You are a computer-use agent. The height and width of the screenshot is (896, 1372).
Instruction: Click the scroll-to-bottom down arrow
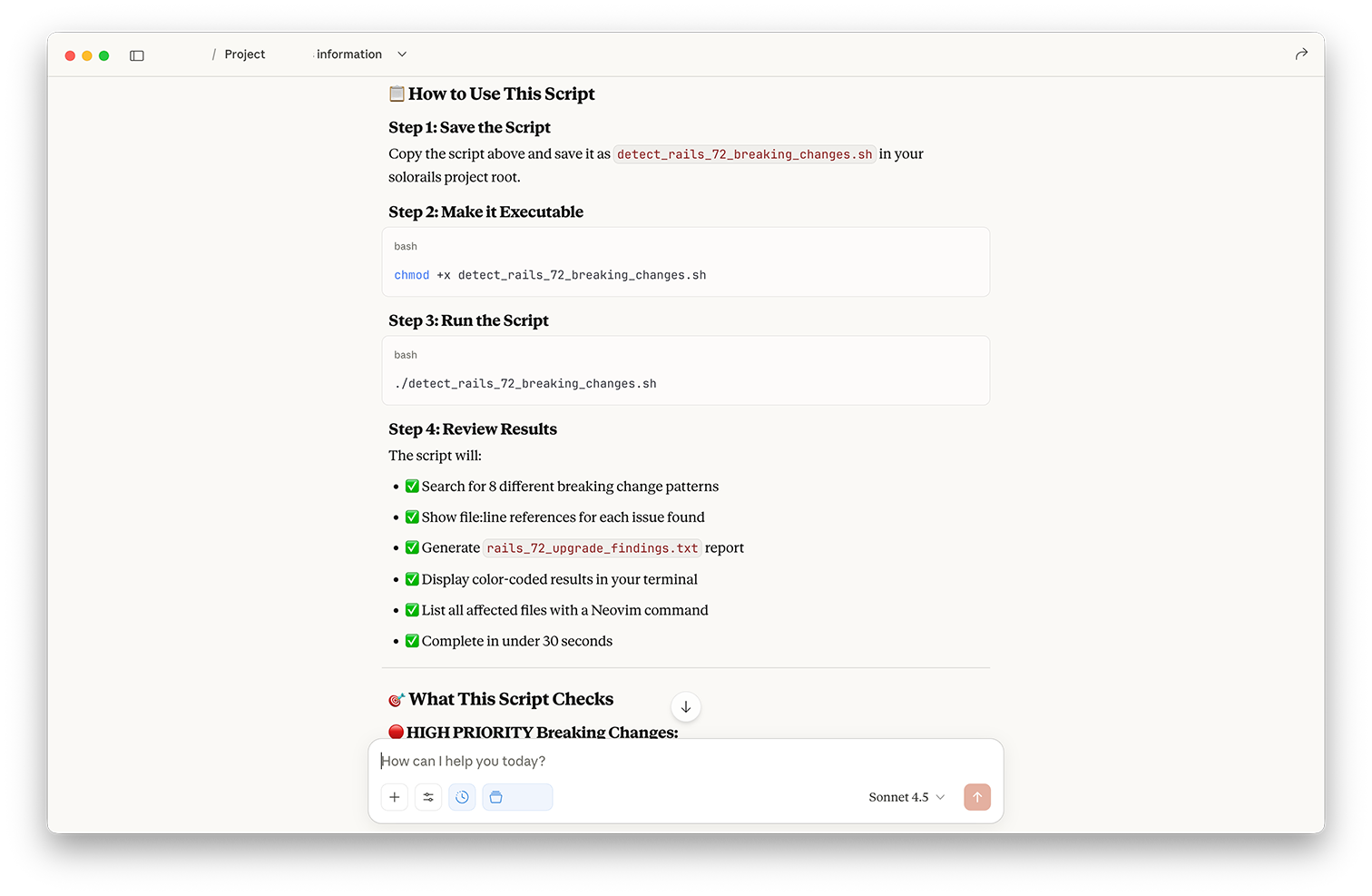click(x=686, y=707)
